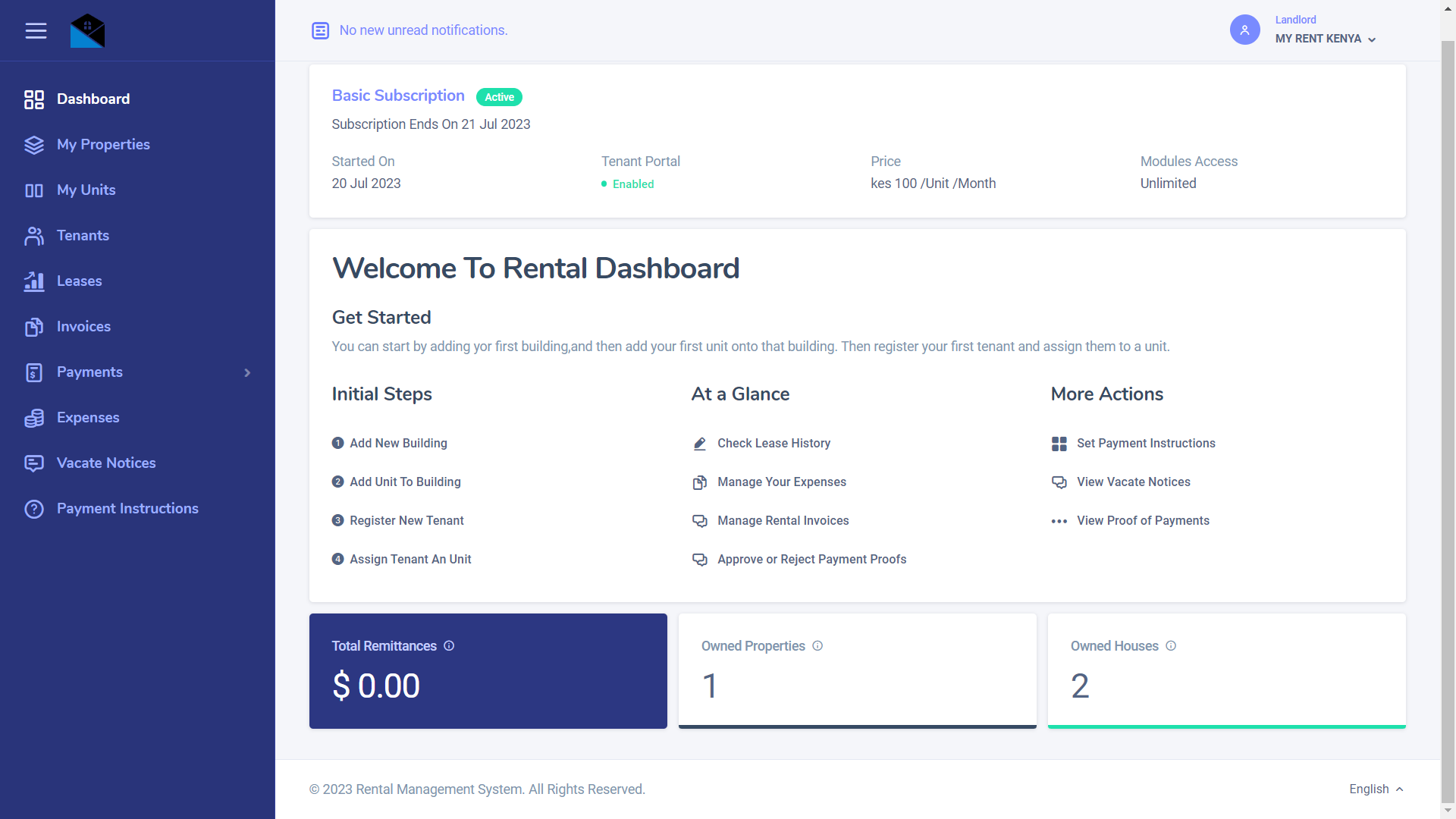Click the Owned Houses info icon
The height and width of the screenshot is (819, 1456).
tap(1171, 646)
